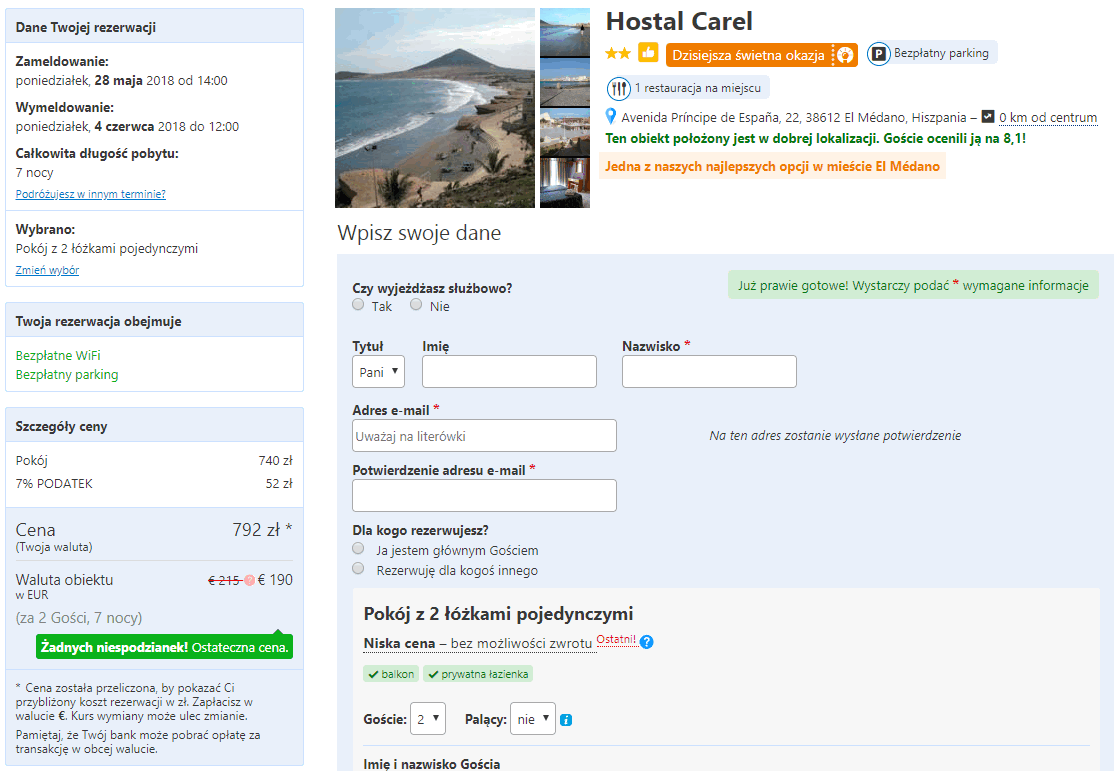Click the two-star hotel rating
1120x771 pixels.
(x=618, y=54)
